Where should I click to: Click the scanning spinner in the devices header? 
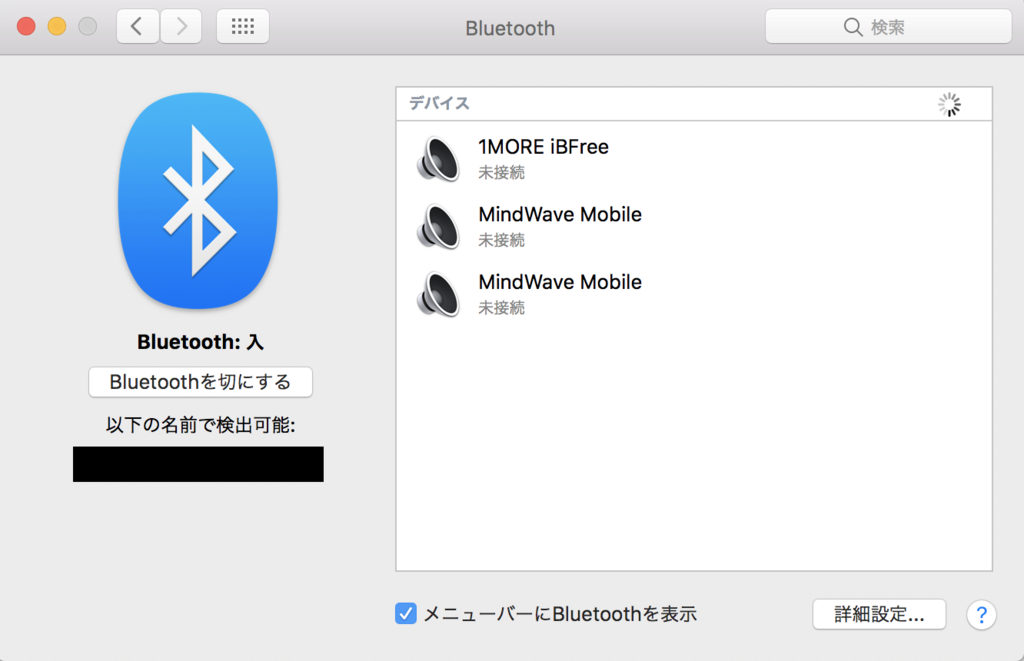click(948, 104)
